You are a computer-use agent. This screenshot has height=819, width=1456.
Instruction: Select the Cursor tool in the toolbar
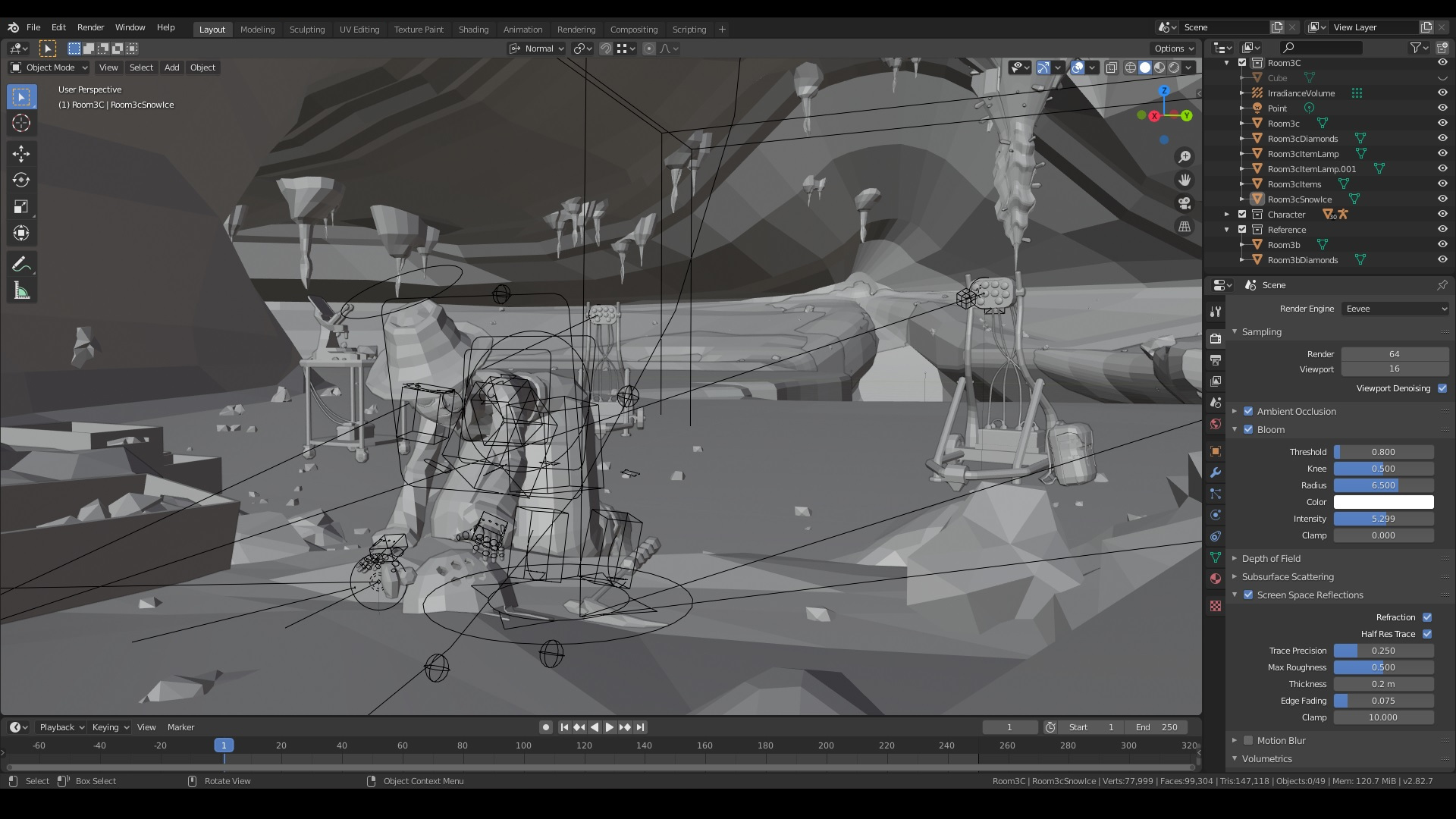click(x=21, y=124)
